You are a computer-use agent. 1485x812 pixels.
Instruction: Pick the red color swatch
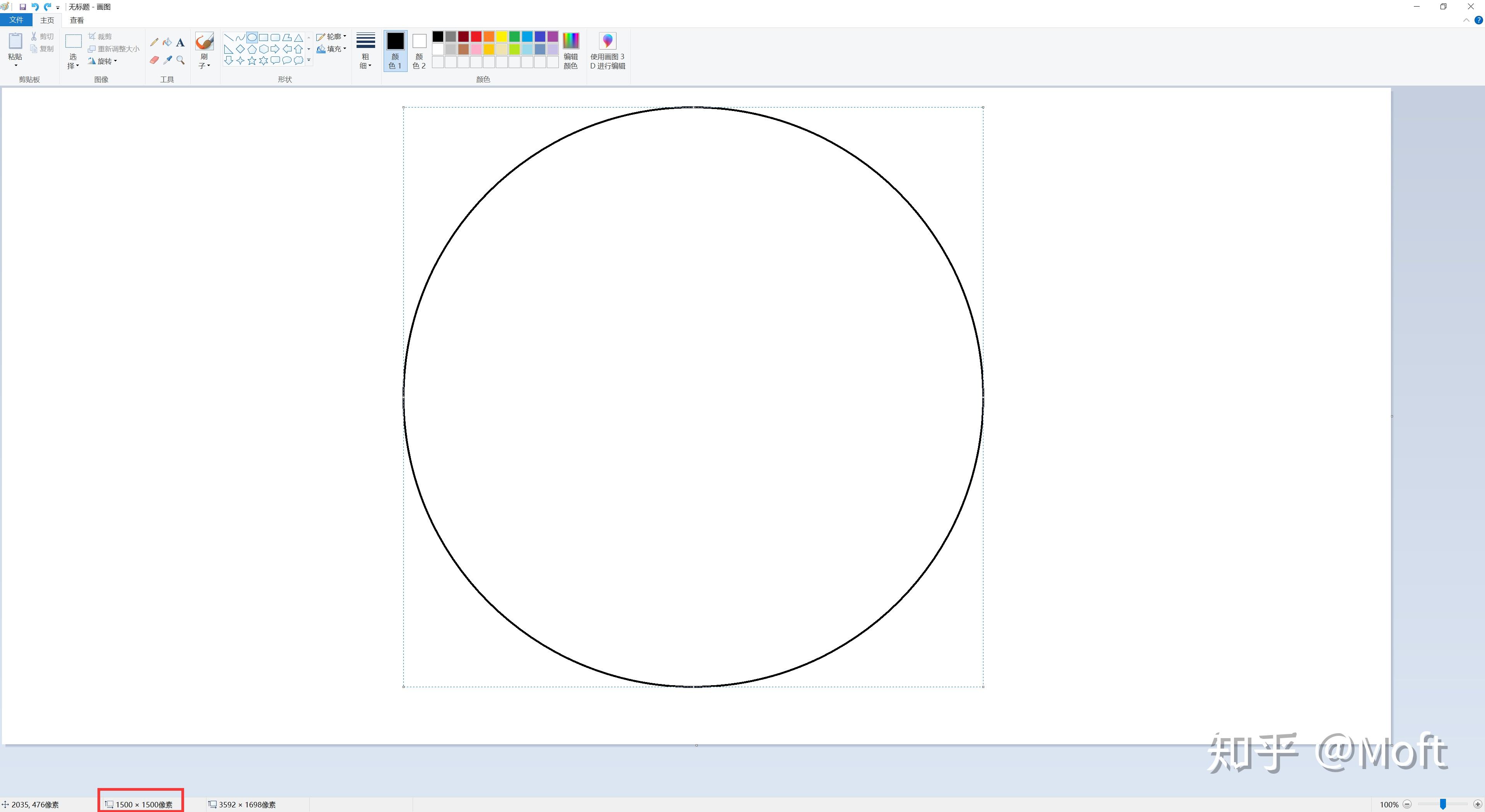[476, 37]
